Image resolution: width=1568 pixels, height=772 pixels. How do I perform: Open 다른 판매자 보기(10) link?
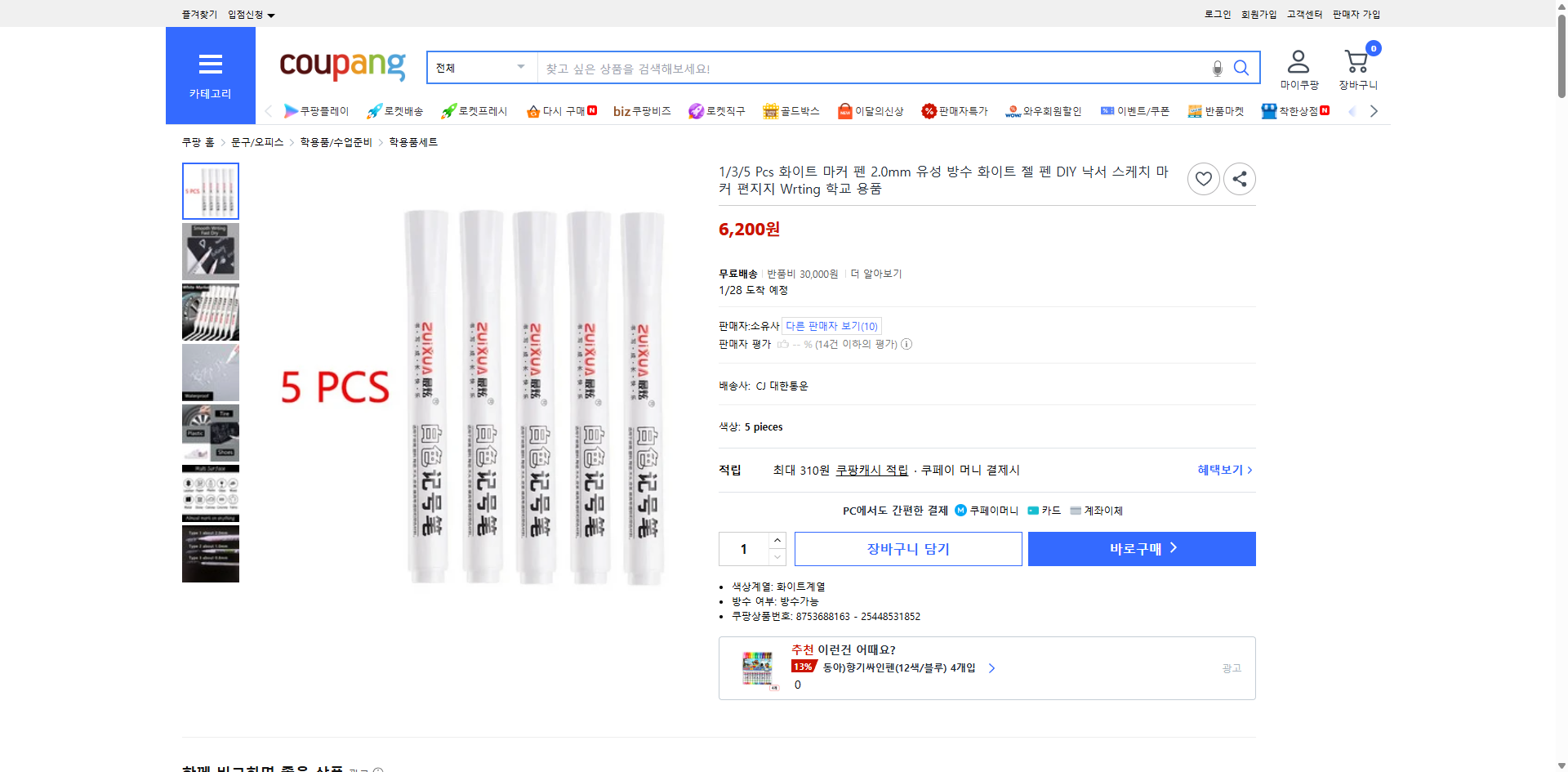pyautogui.click(x=831, y=325)
